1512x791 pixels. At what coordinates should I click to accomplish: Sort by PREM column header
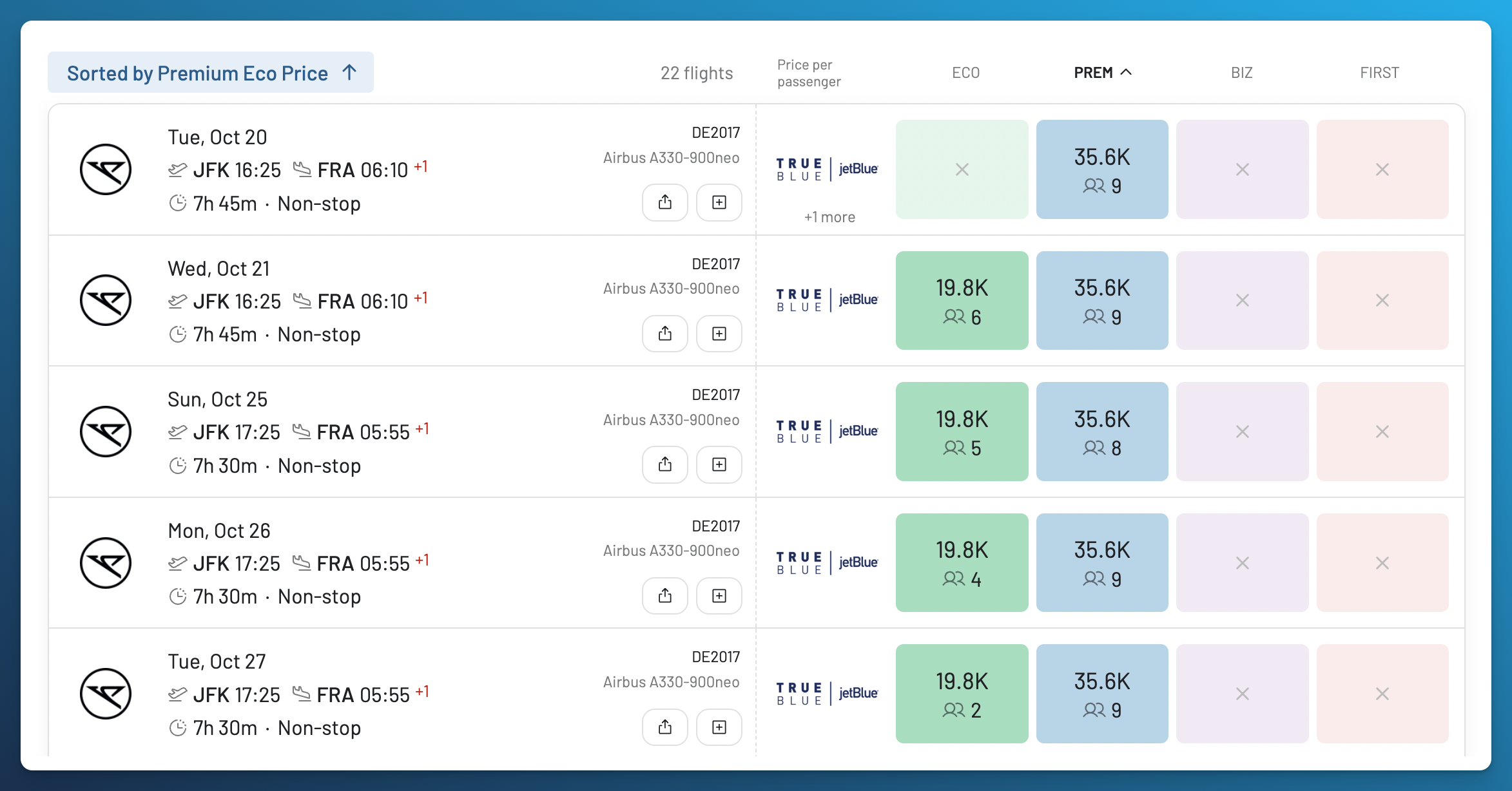pyautogui.click(x=1102, y=73)
